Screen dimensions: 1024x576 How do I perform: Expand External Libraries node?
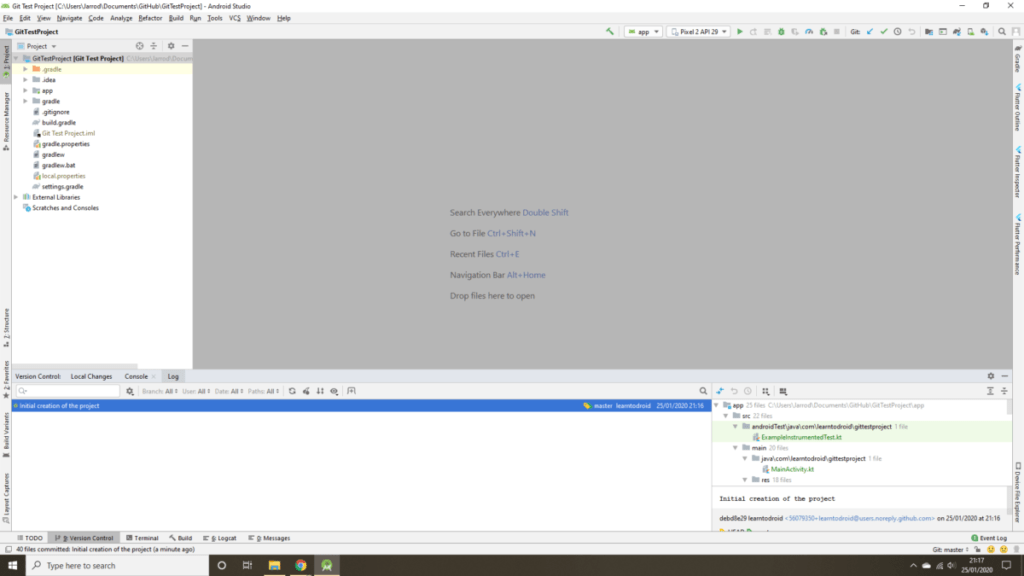pos(16,197)
